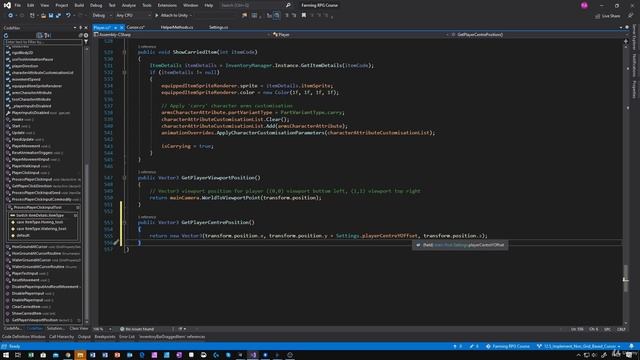Select ClearCarriedItem method in list

[x=26, y=307]
